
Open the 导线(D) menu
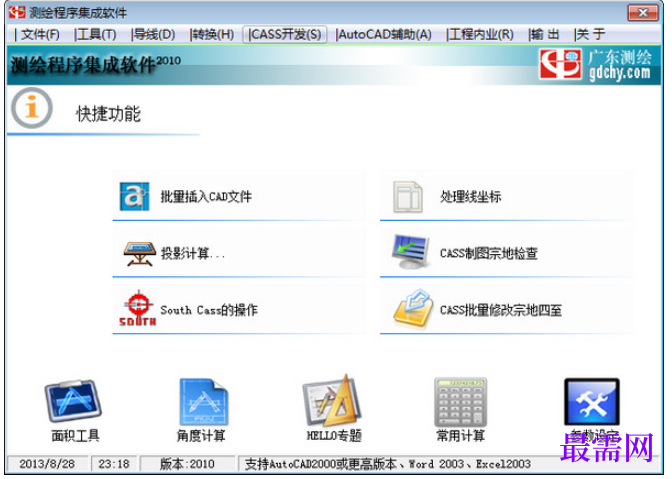(153, 34)
